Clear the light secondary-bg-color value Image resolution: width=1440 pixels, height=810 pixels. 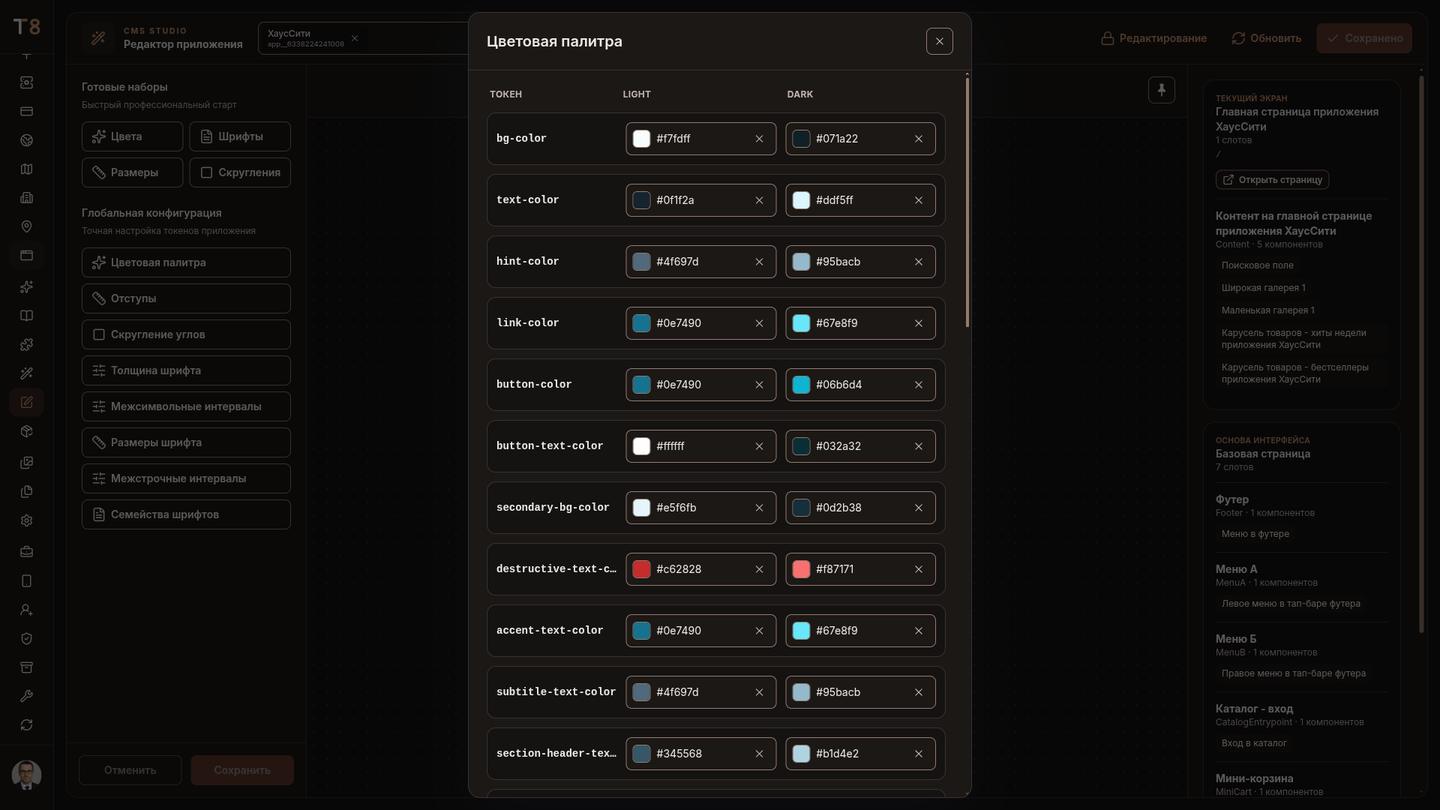759,508
